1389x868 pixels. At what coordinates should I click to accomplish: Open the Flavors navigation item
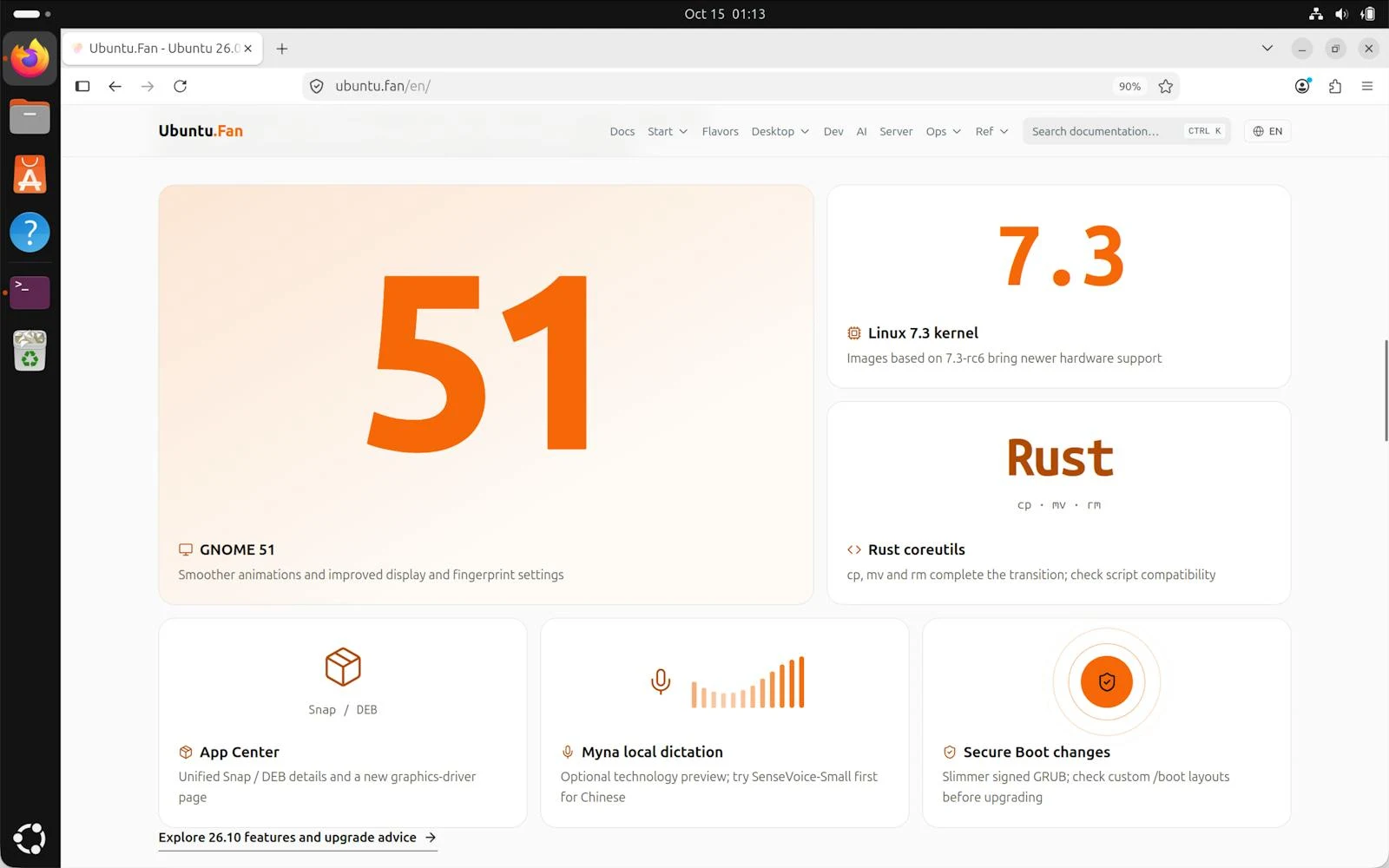721,131
